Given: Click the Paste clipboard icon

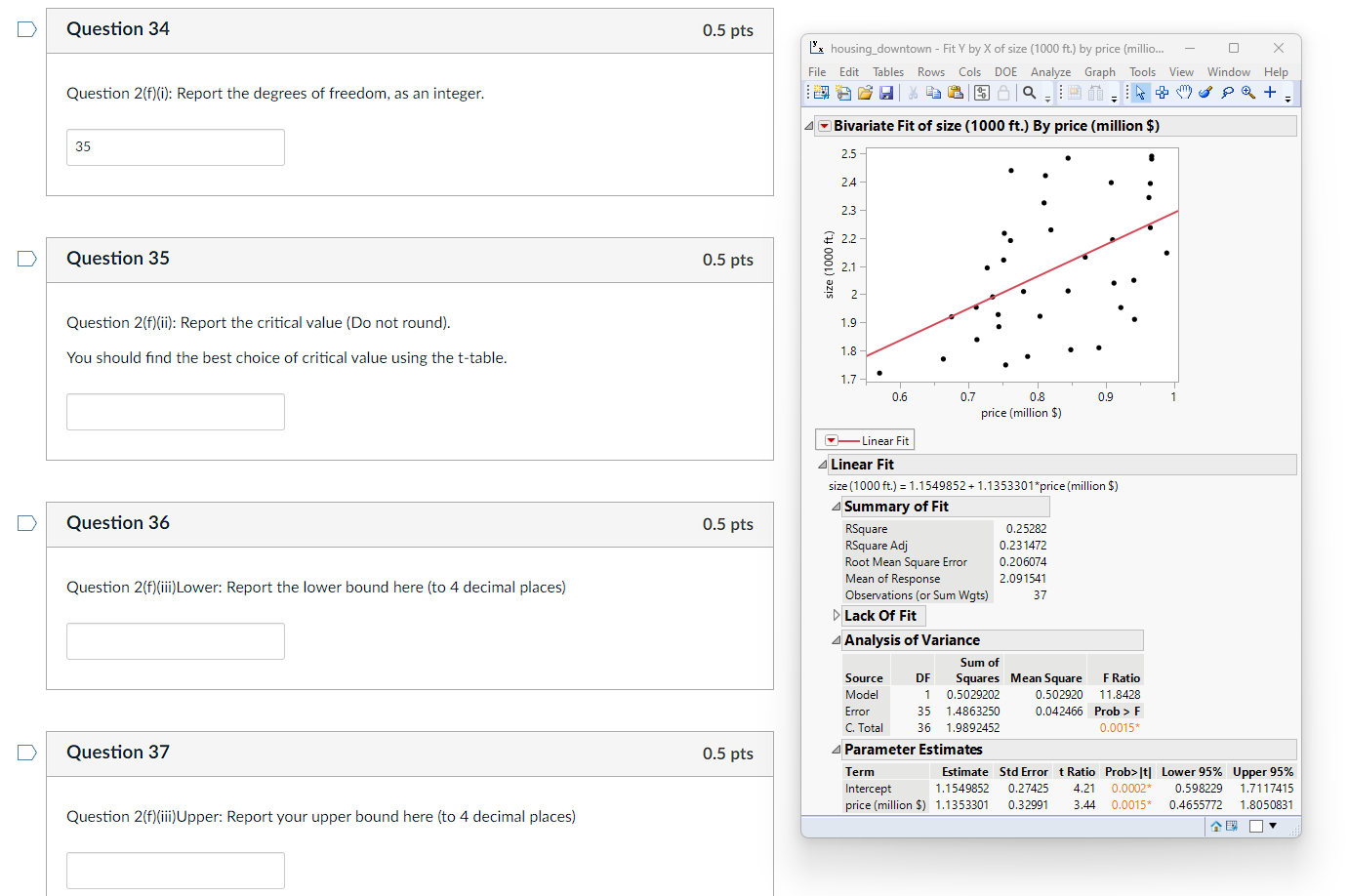Looking at the screenshot, I should (956, 93).
